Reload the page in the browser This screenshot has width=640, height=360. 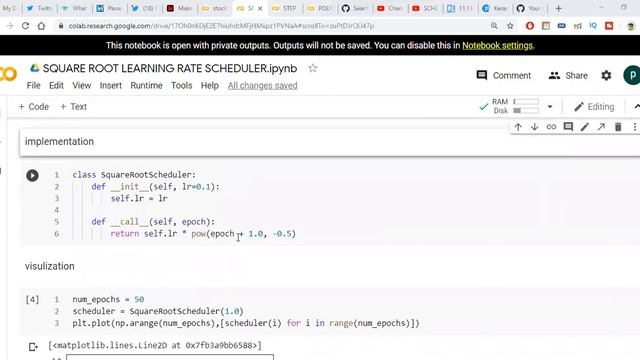click(25, 26)
